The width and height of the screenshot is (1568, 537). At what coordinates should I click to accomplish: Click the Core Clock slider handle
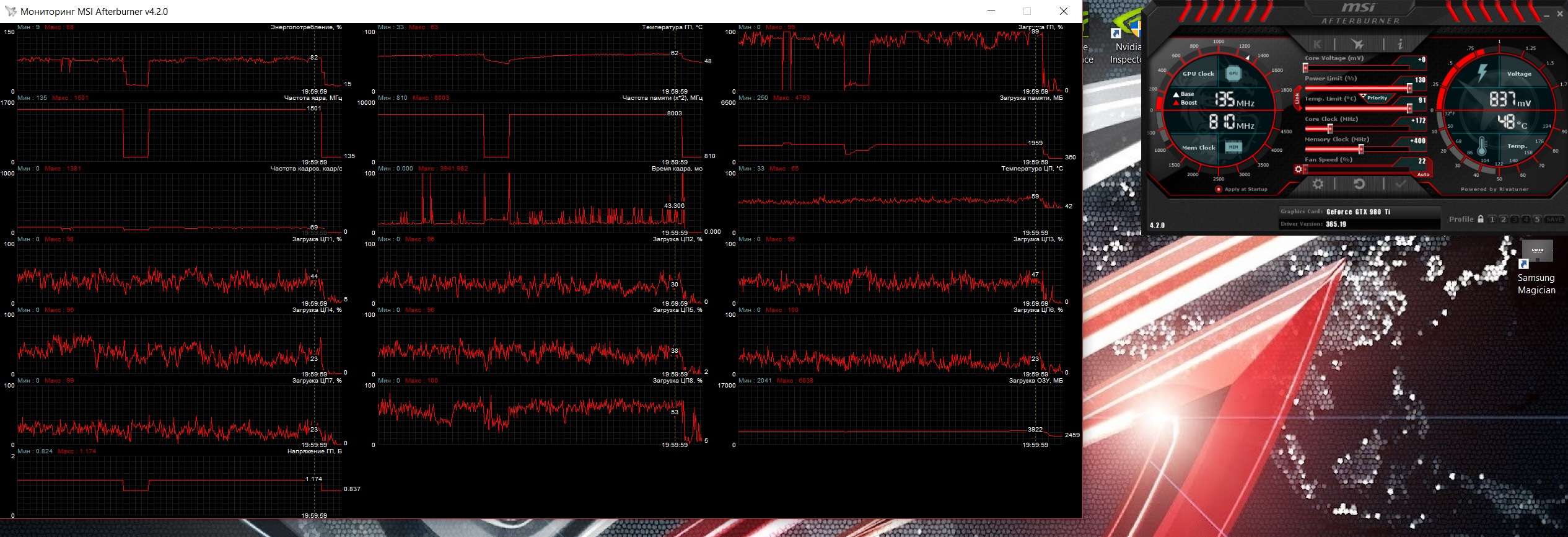(x=1329, y=128)
